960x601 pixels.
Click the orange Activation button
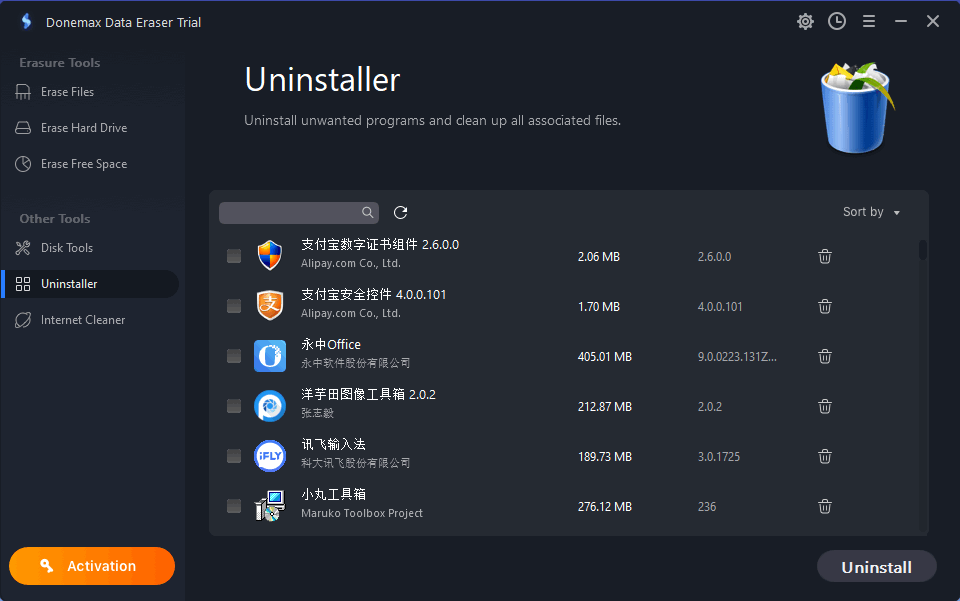(92, 566)
